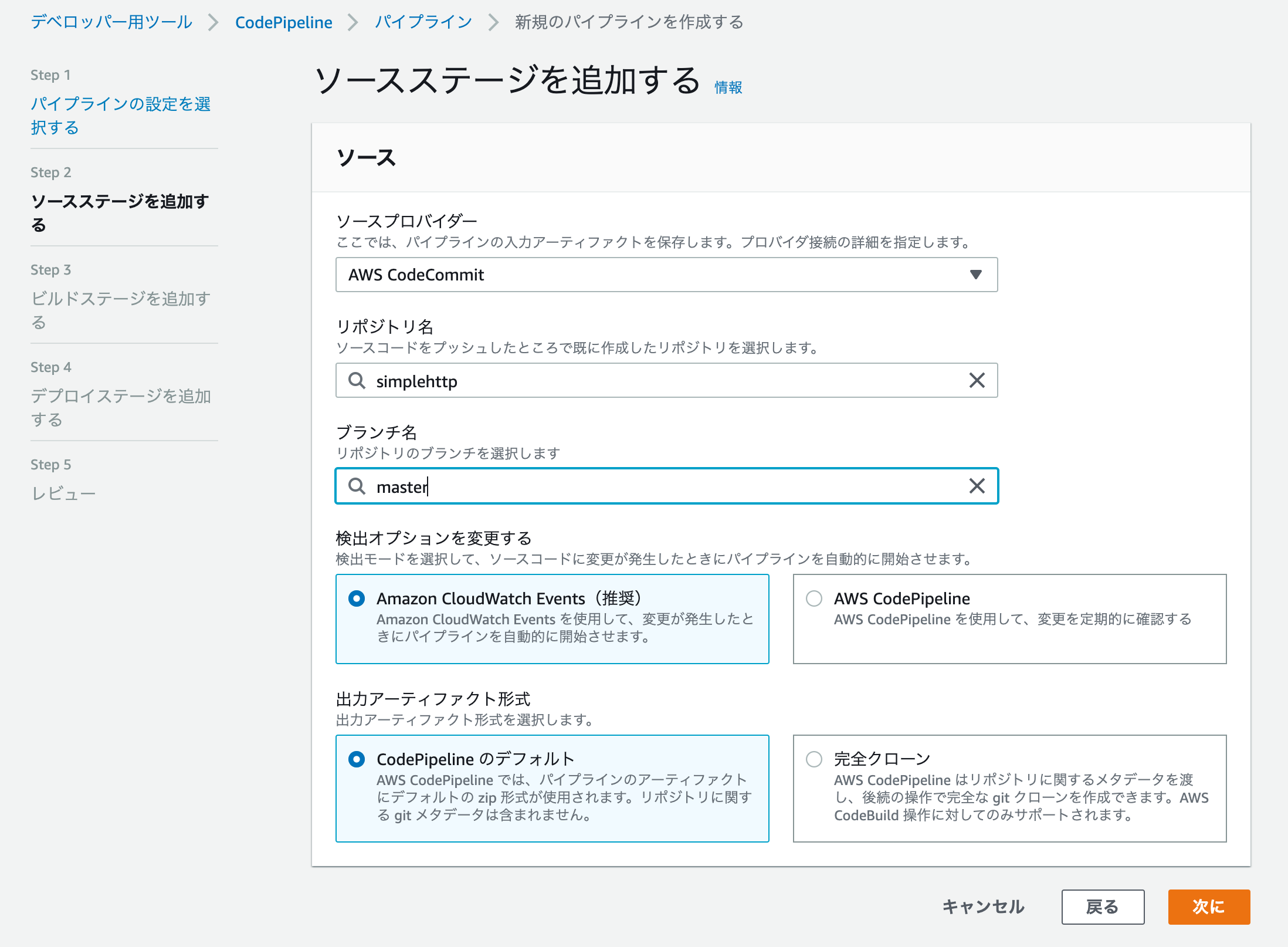The height and width of the screenshot is (947, 1288).
Task: Click inside the ブランチ名 input field
Action: coord(645,486)
